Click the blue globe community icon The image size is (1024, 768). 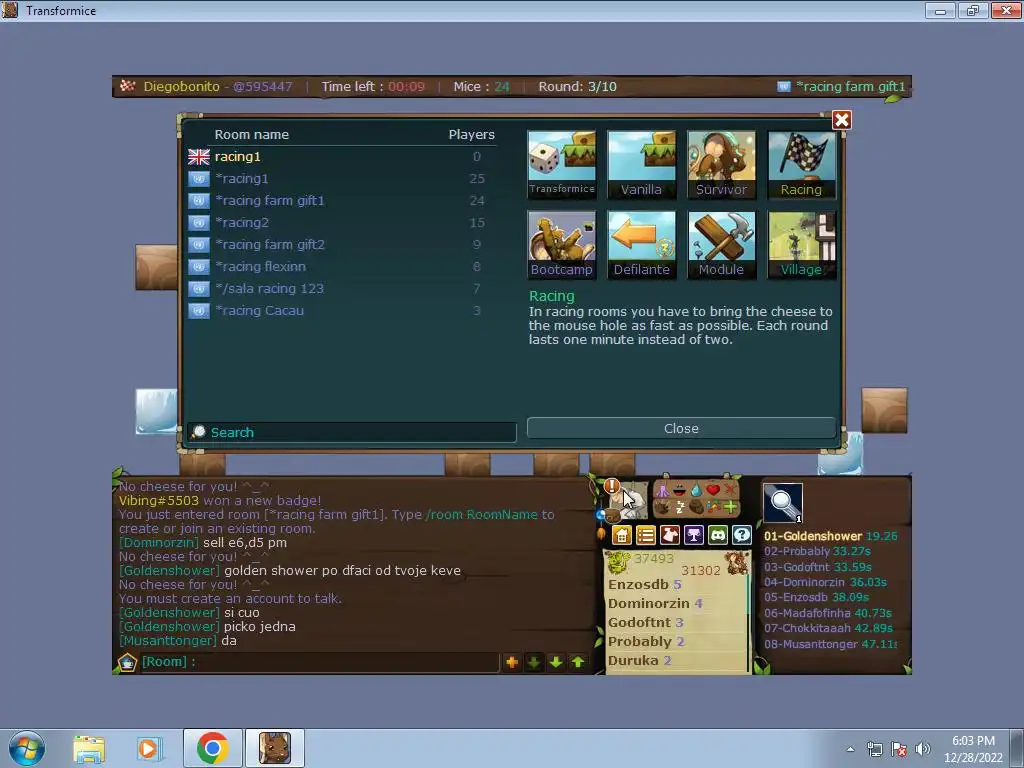point(601,515)
